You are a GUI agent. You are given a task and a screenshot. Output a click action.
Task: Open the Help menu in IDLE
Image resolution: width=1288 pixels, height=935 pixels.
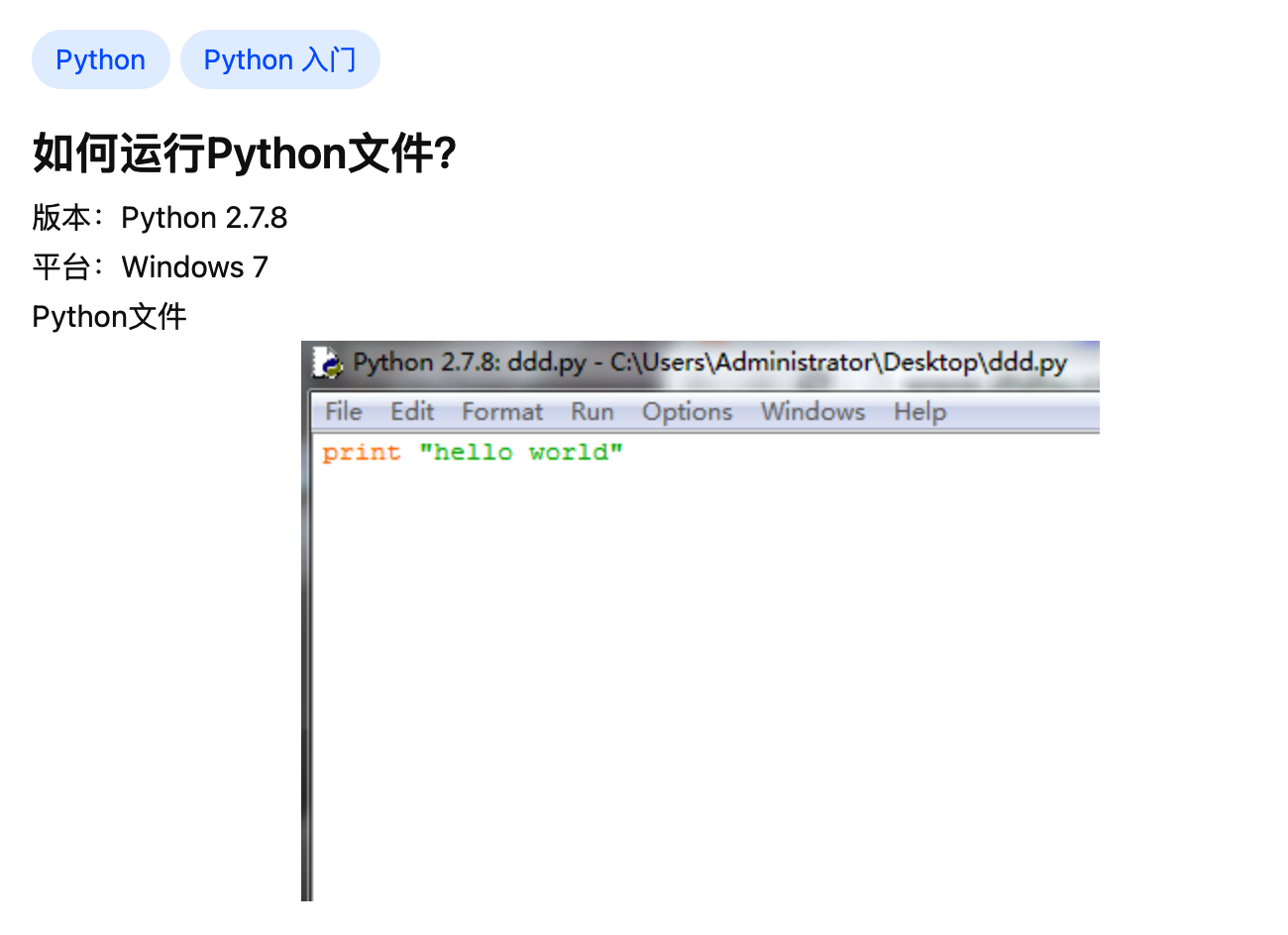click(919, 411)
